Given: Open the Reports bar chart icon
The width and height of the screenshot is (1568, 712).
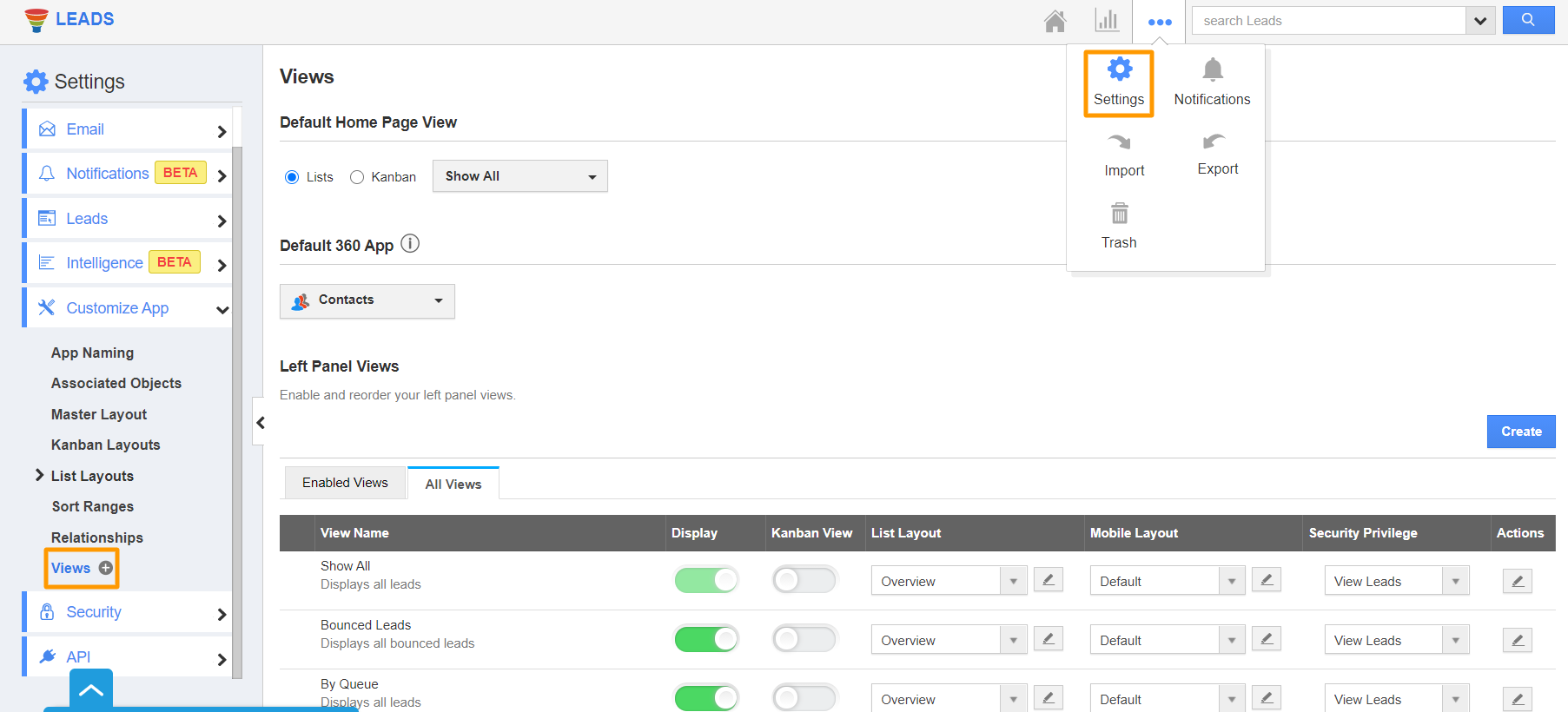Looking at the screenshot, I should (x=1106, y=21).
